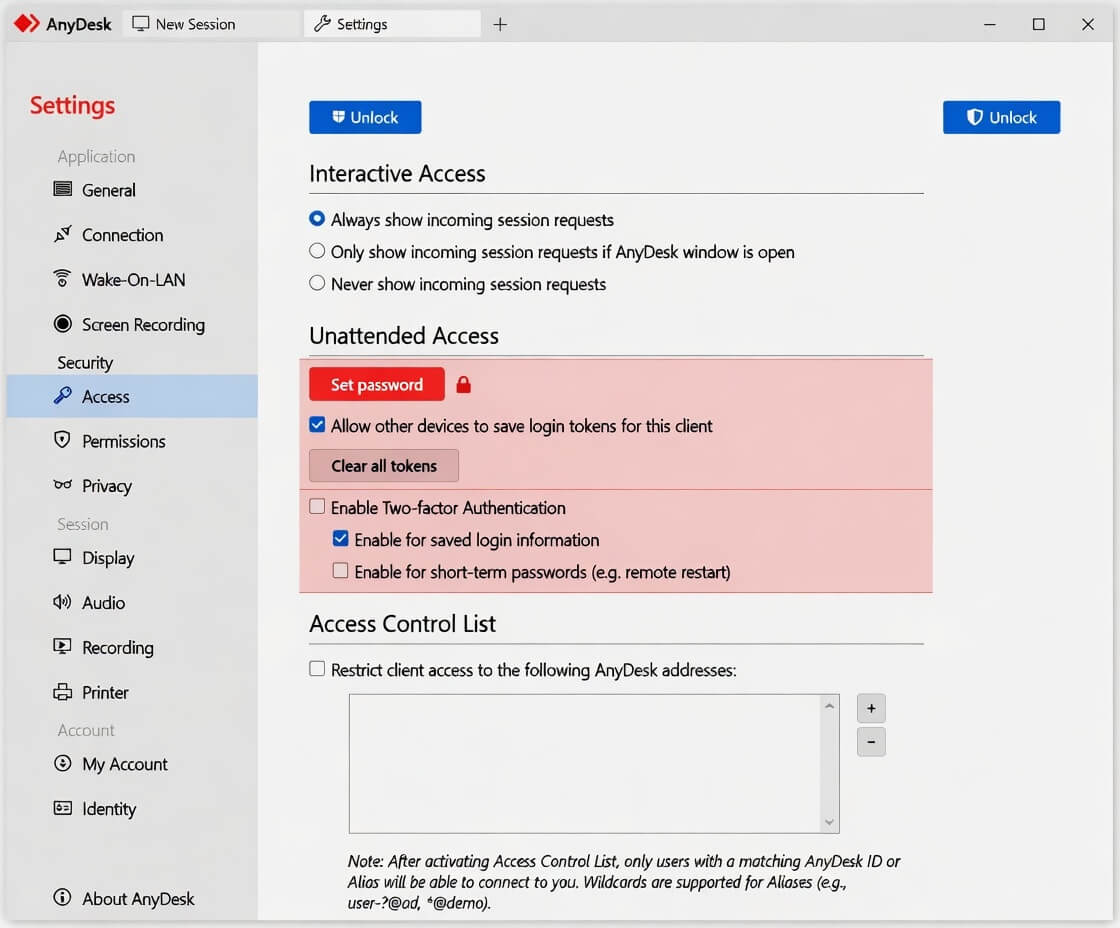Viewport: 1120px width, 928px height.
Task: Click the access control list scroll up arrow
Action: coord(829,706)
